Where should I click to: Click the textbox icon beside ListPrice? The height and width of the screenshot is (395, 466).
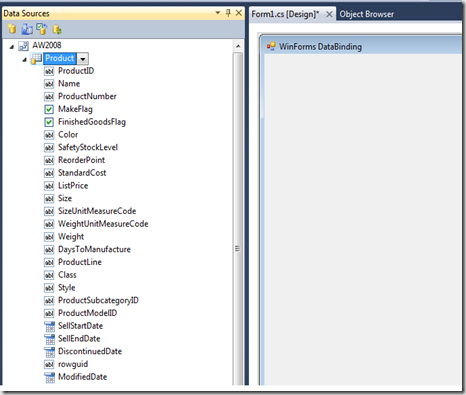pyautogui.click(x=49, y=186)
